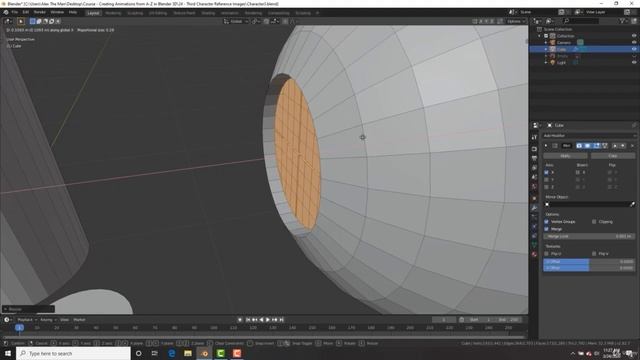The image size is (640, 360).
Task: Toggle Collection visibility eye in outliner
Action: click(x=634, y=36)
